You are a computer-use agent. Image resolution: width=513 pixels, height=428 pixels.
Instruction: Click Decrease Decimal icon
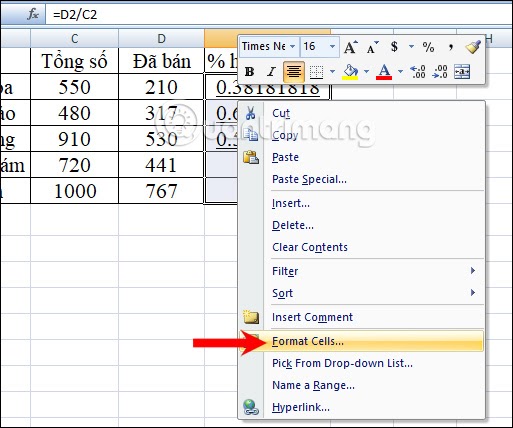[x=440, y=72]
